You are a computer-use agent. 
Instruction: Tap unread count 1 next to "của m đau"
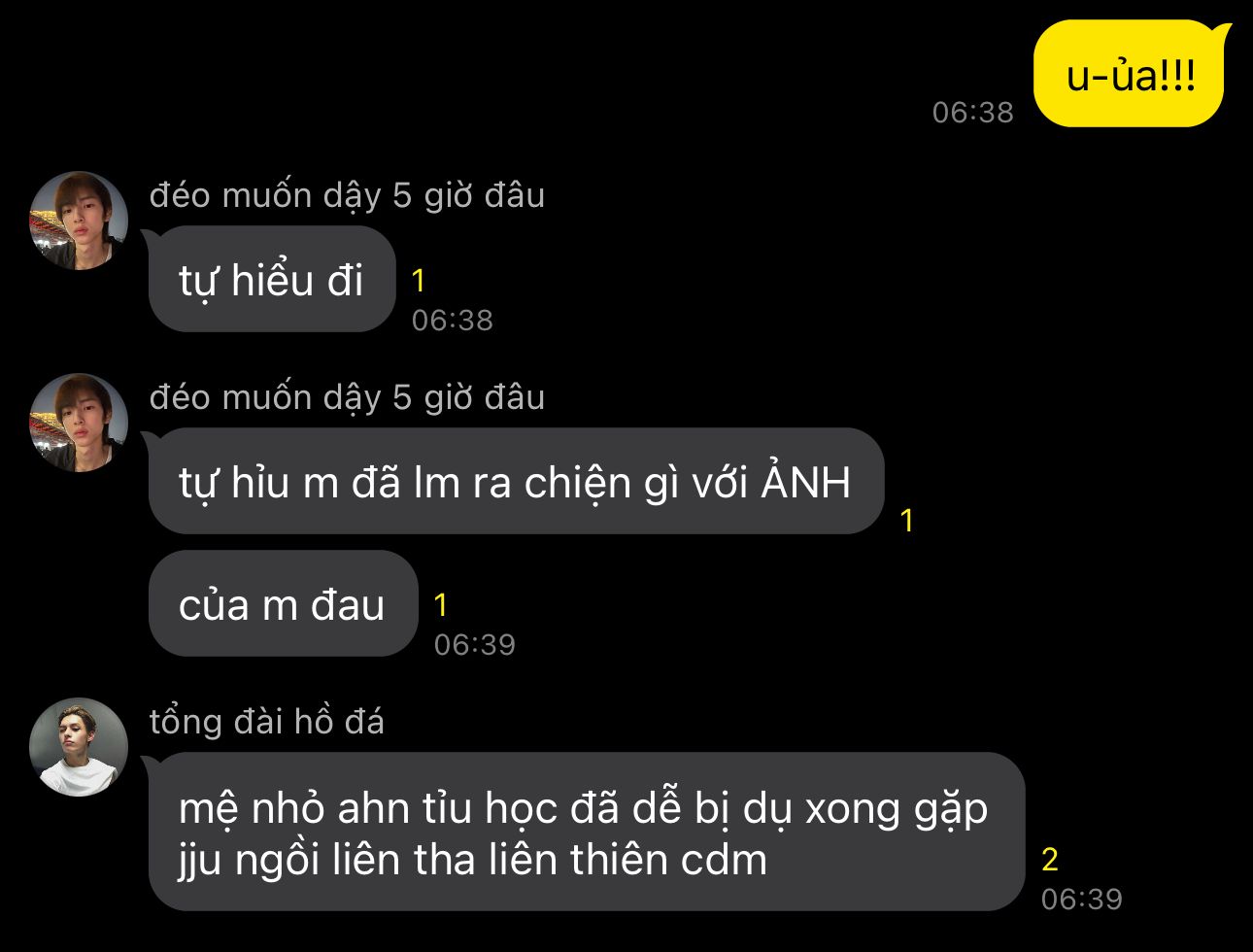tap(441, 605)
